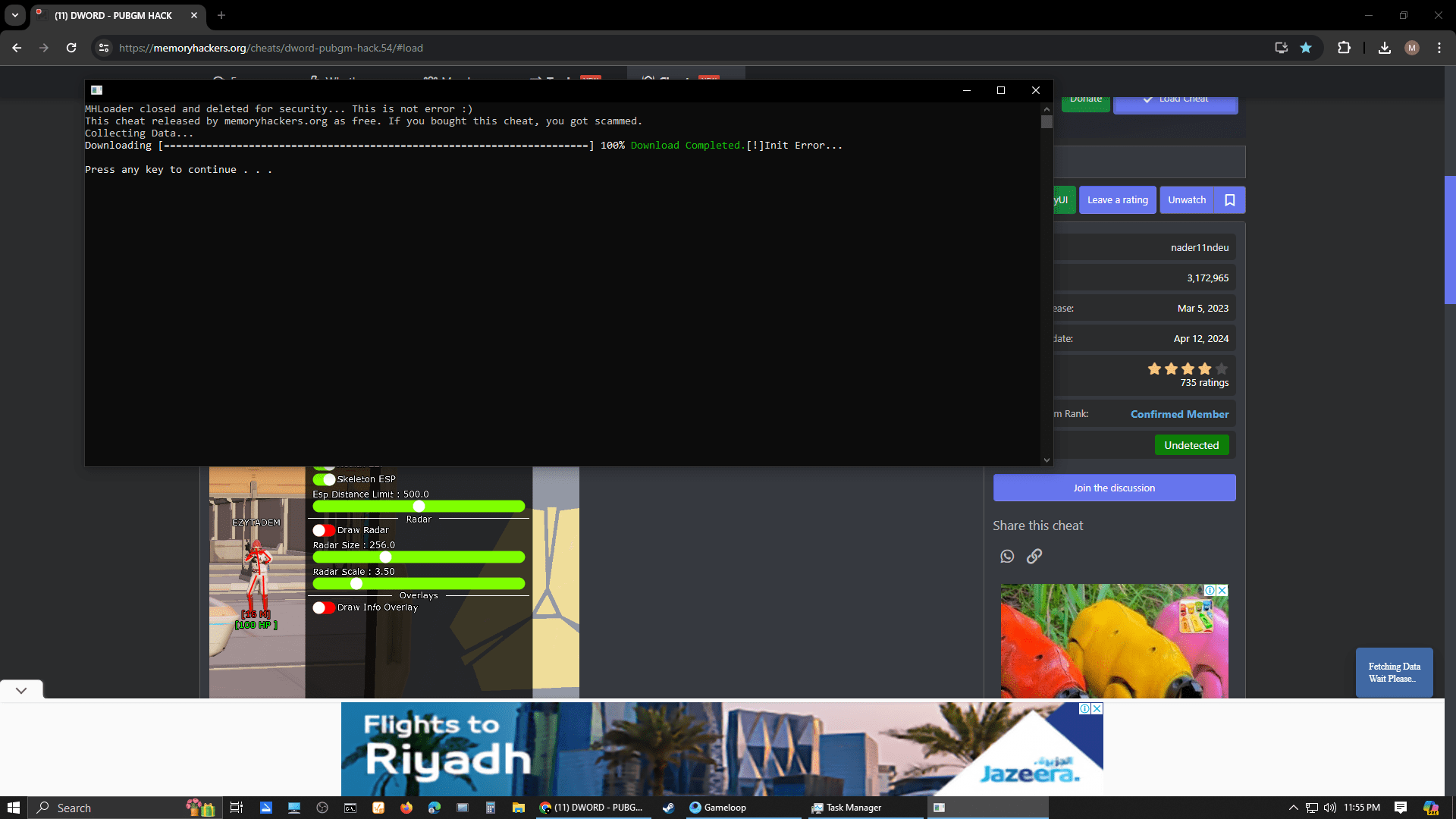Open File Explorer from the taskbar
Screen dimensions: 1456x819
(519, 808)
